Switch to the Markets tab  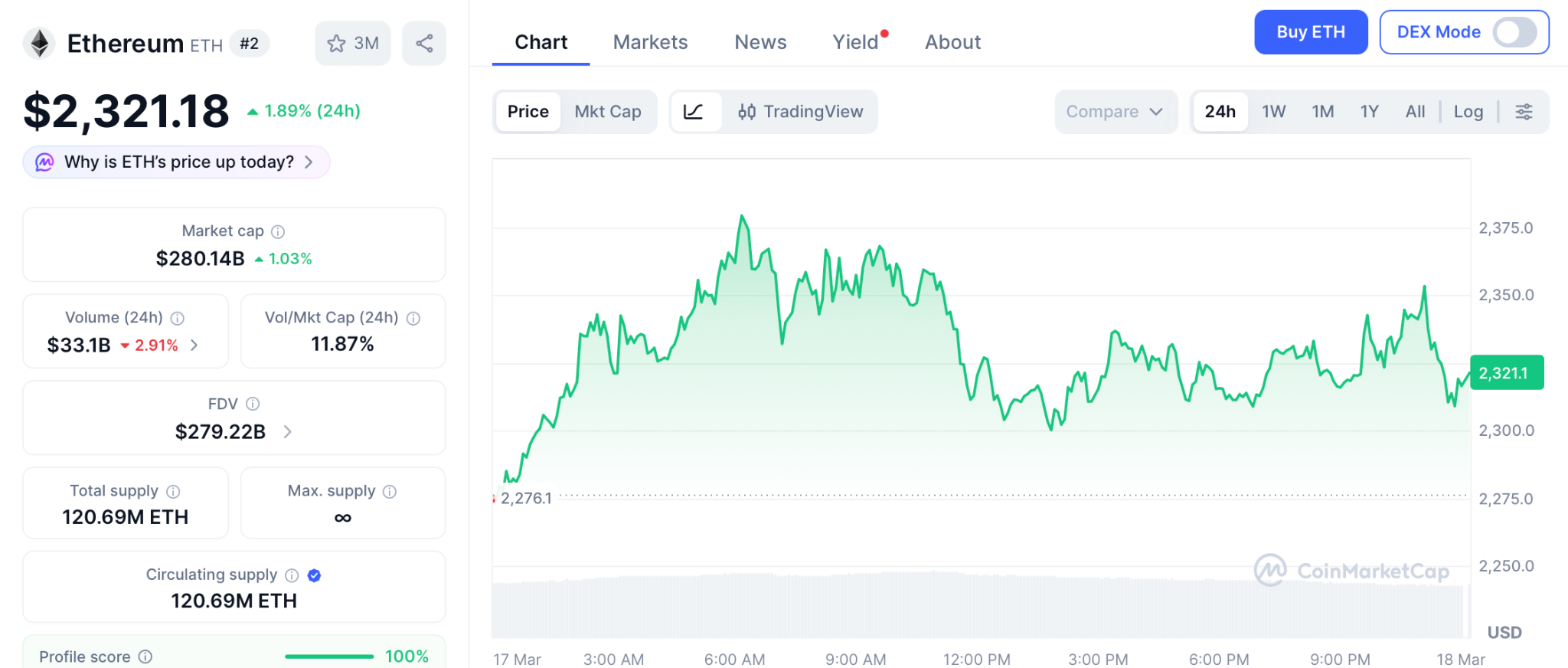point(650,42)
